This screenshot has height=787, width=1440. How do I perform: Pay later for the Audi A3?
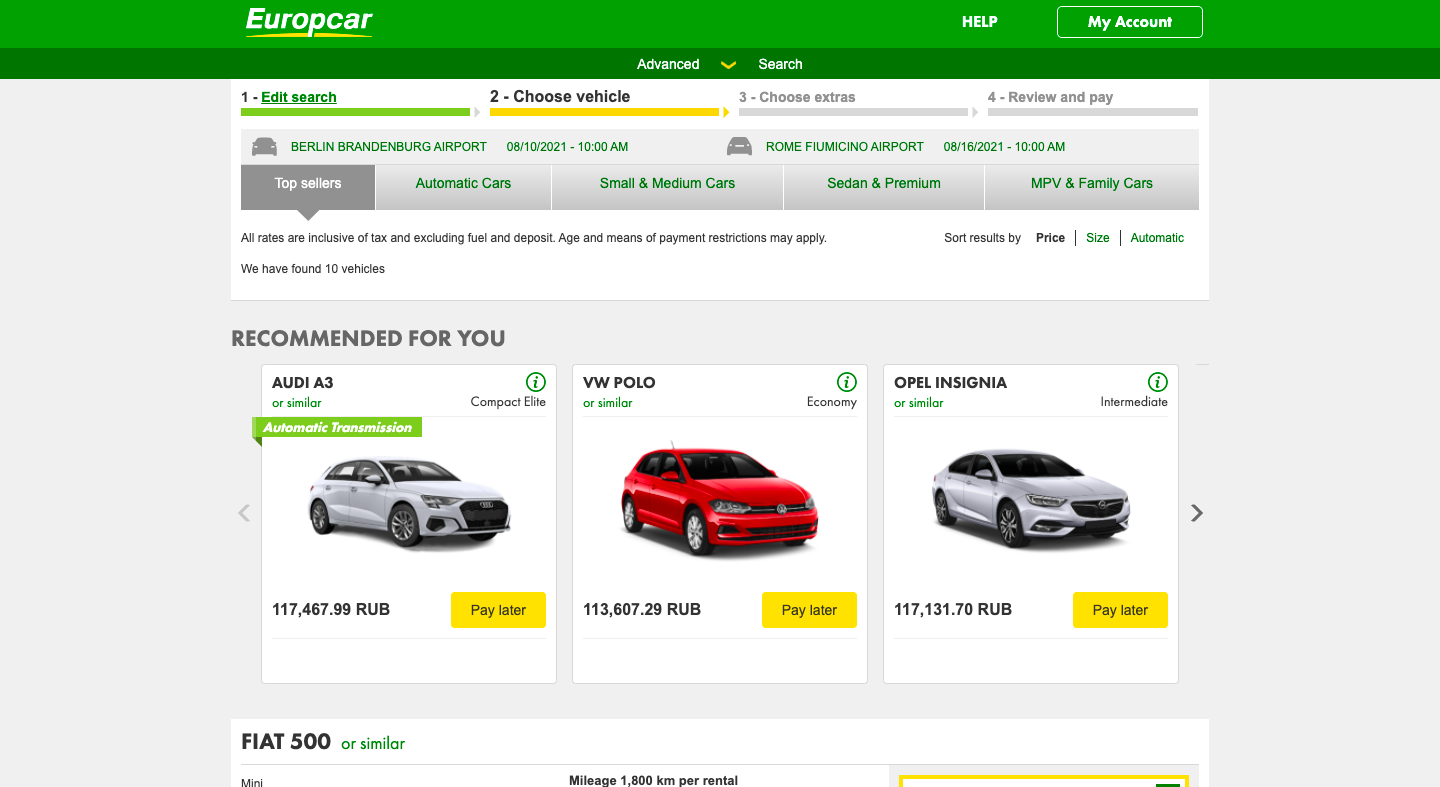click(498, 610)
